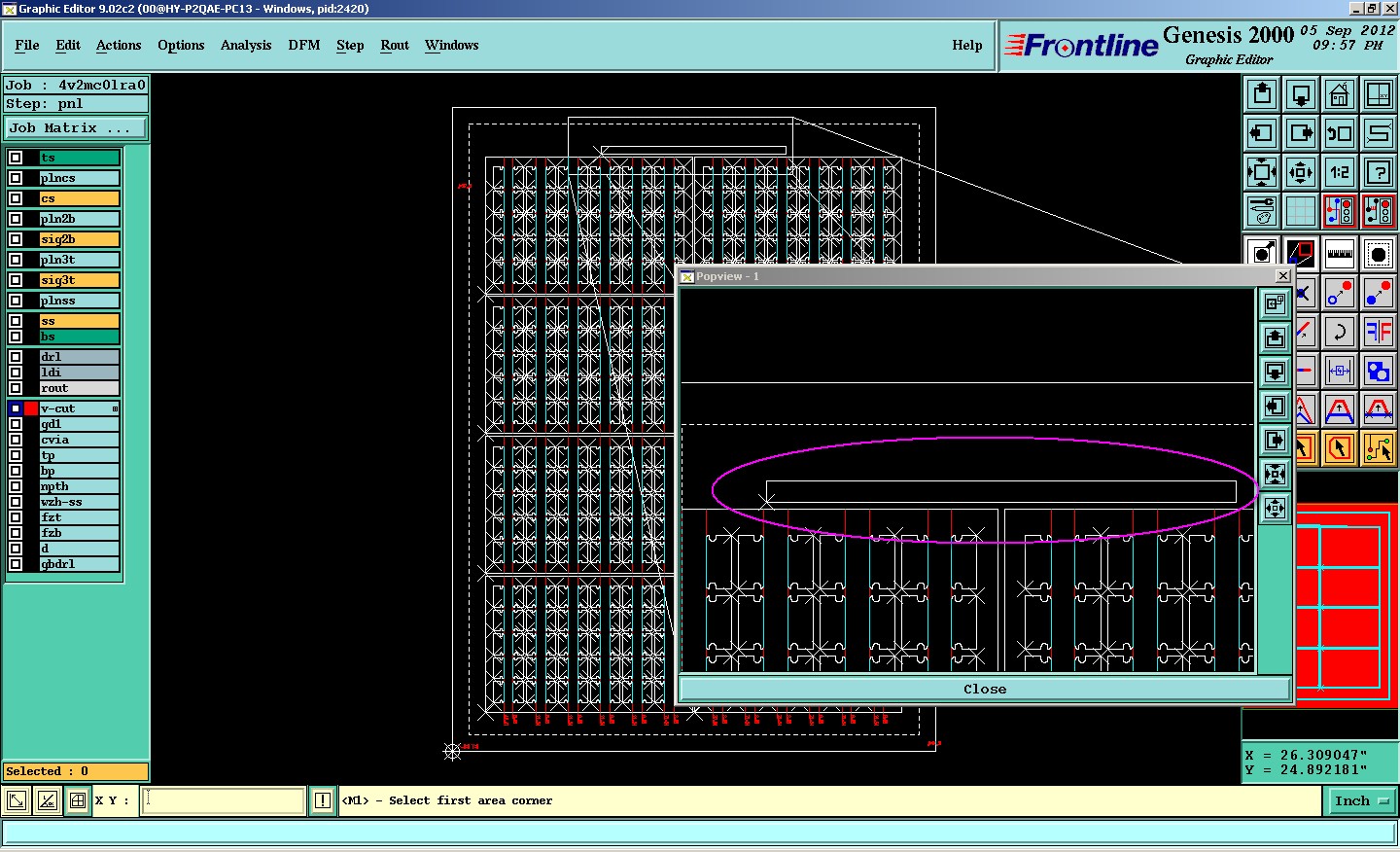Click the 1:2 zoom scale icon
Screen dimensions: 1400x852
point(1339,172)
